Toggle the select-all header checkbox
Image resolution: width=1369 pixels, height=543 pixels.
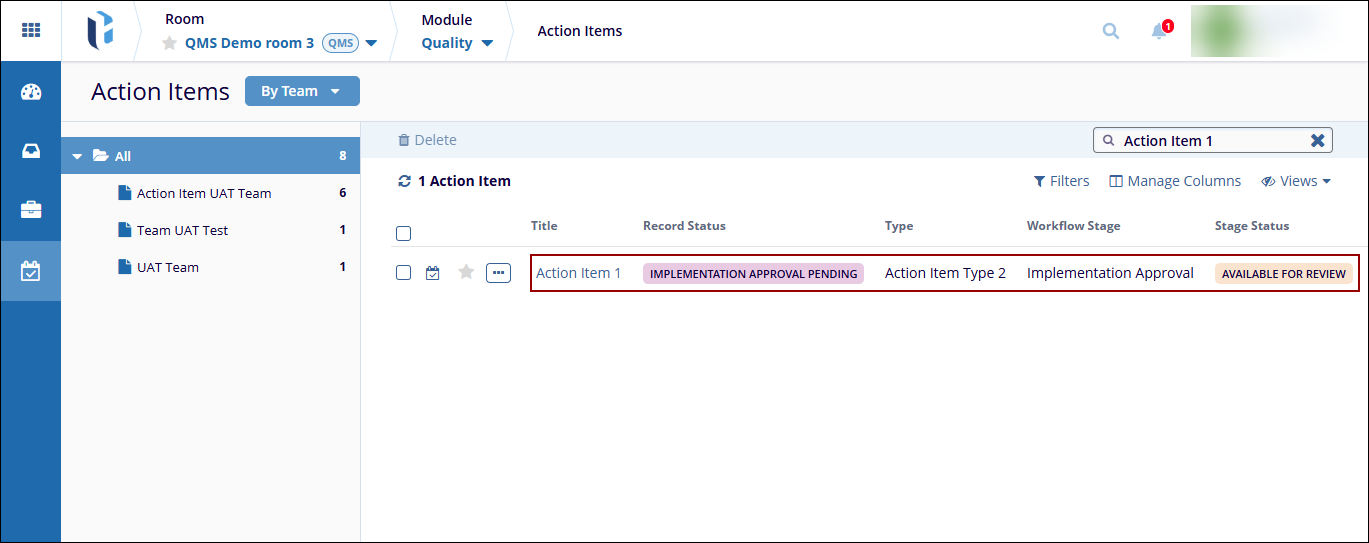(404, 234)
